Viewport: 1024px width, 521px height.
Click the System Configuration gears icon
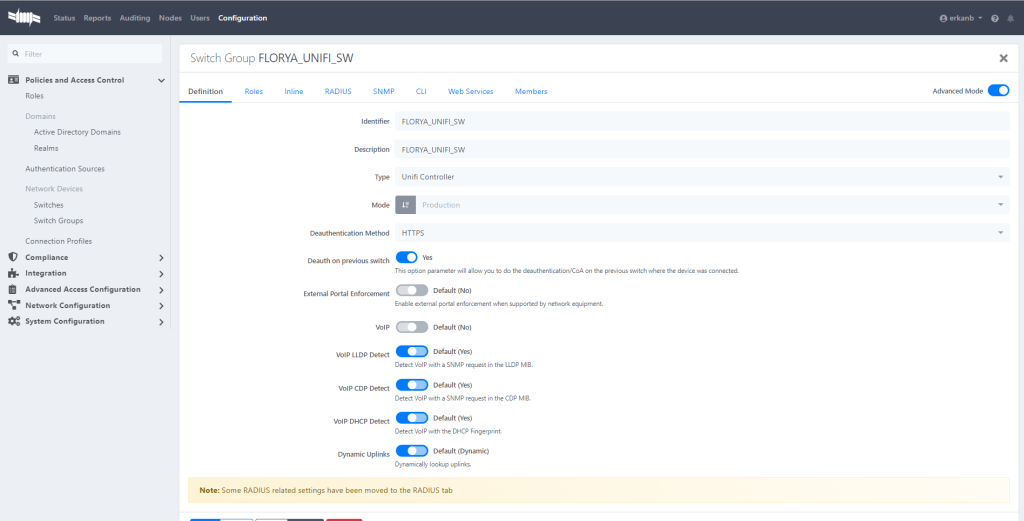pyautogui.click(x=14, y=321)
